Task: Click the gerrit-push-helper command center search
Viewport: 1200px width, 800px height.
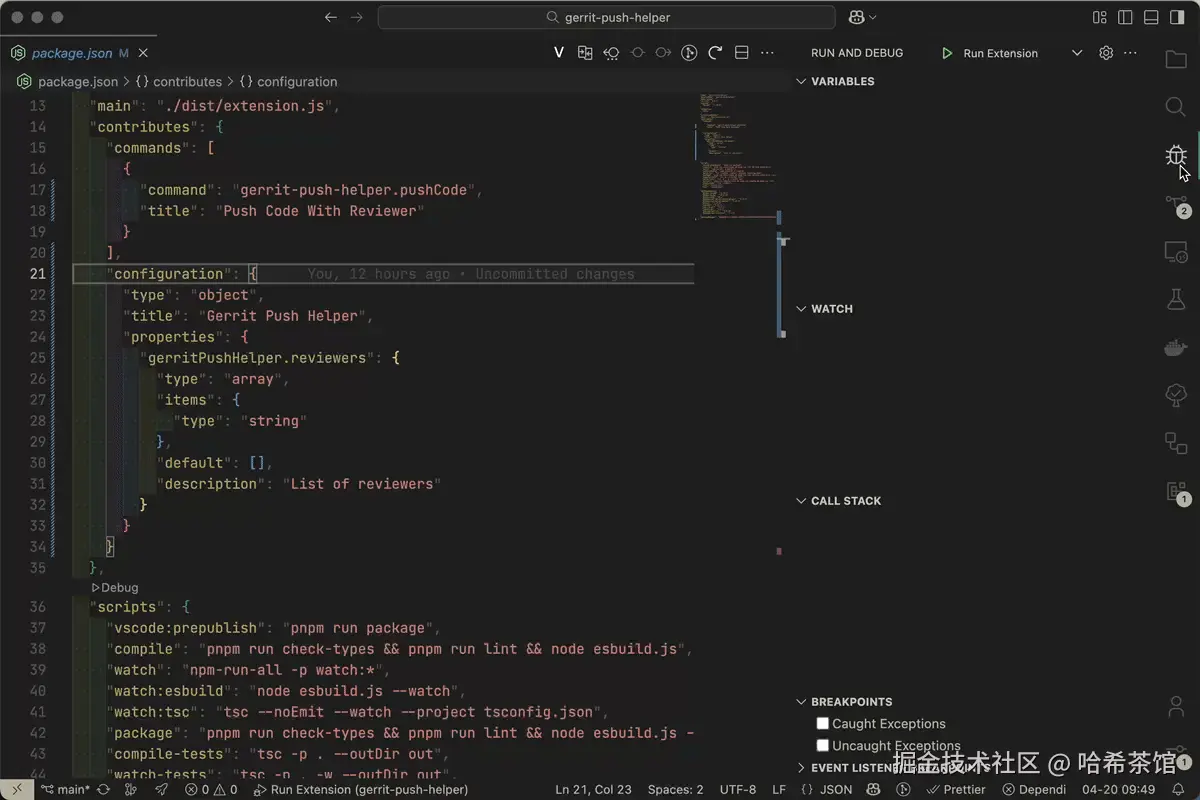Action: [606, 17]
